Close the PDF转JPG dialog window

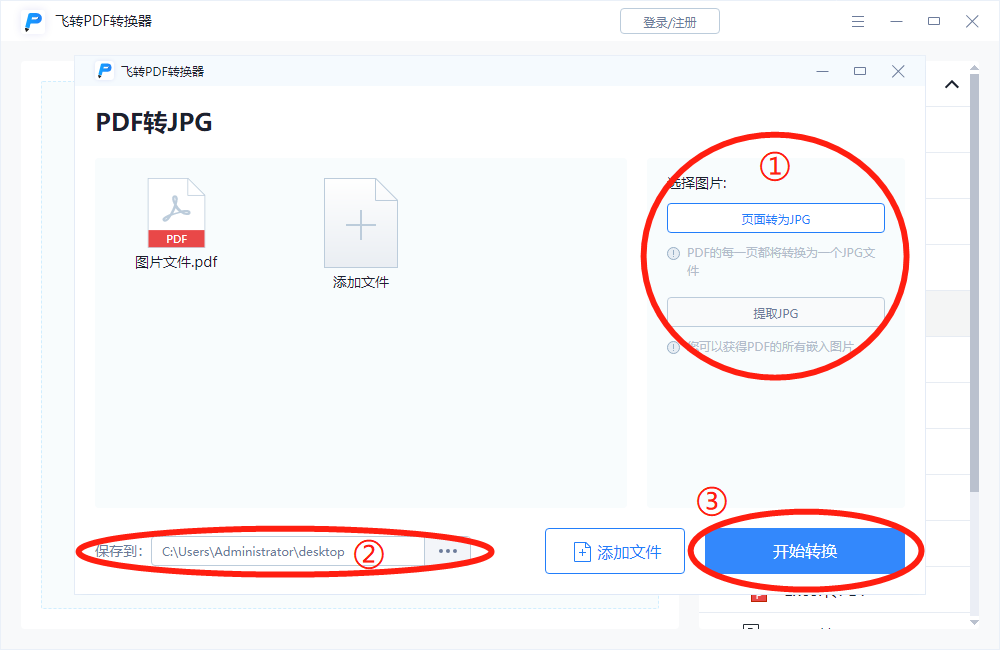pos(898,71)
